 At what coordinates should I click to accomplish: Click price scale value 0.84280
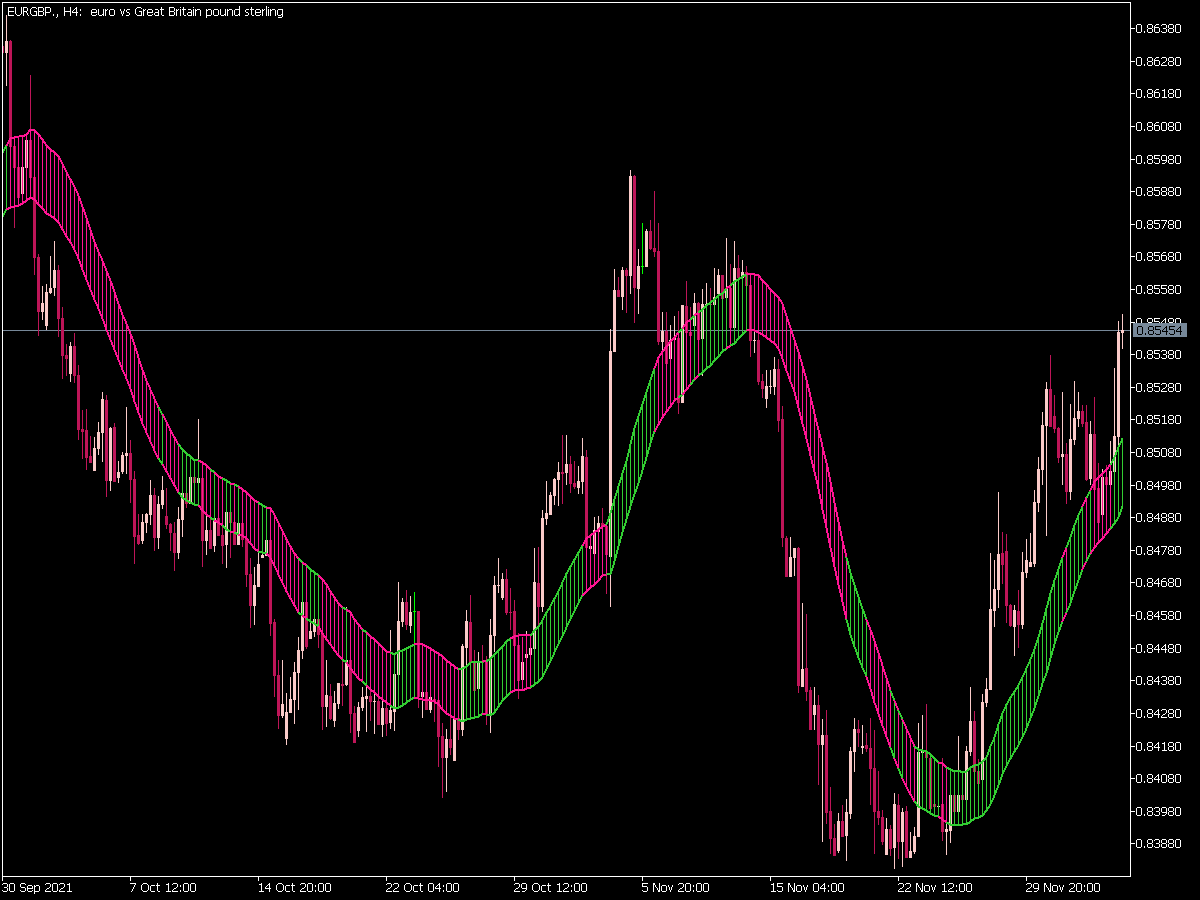coord(1161,713)
